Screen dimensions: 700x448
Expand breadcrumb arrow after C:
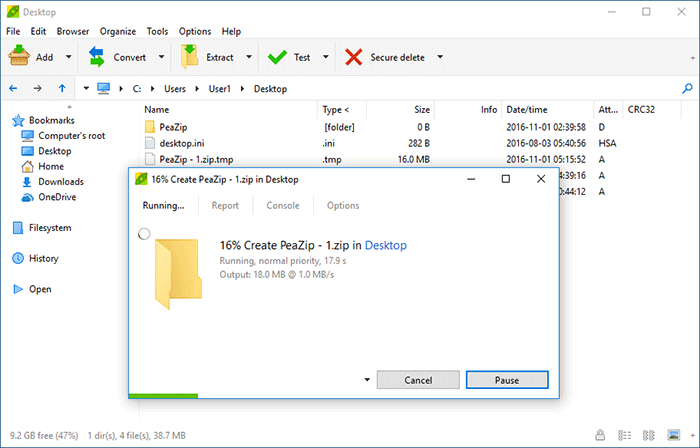point(153,89)
